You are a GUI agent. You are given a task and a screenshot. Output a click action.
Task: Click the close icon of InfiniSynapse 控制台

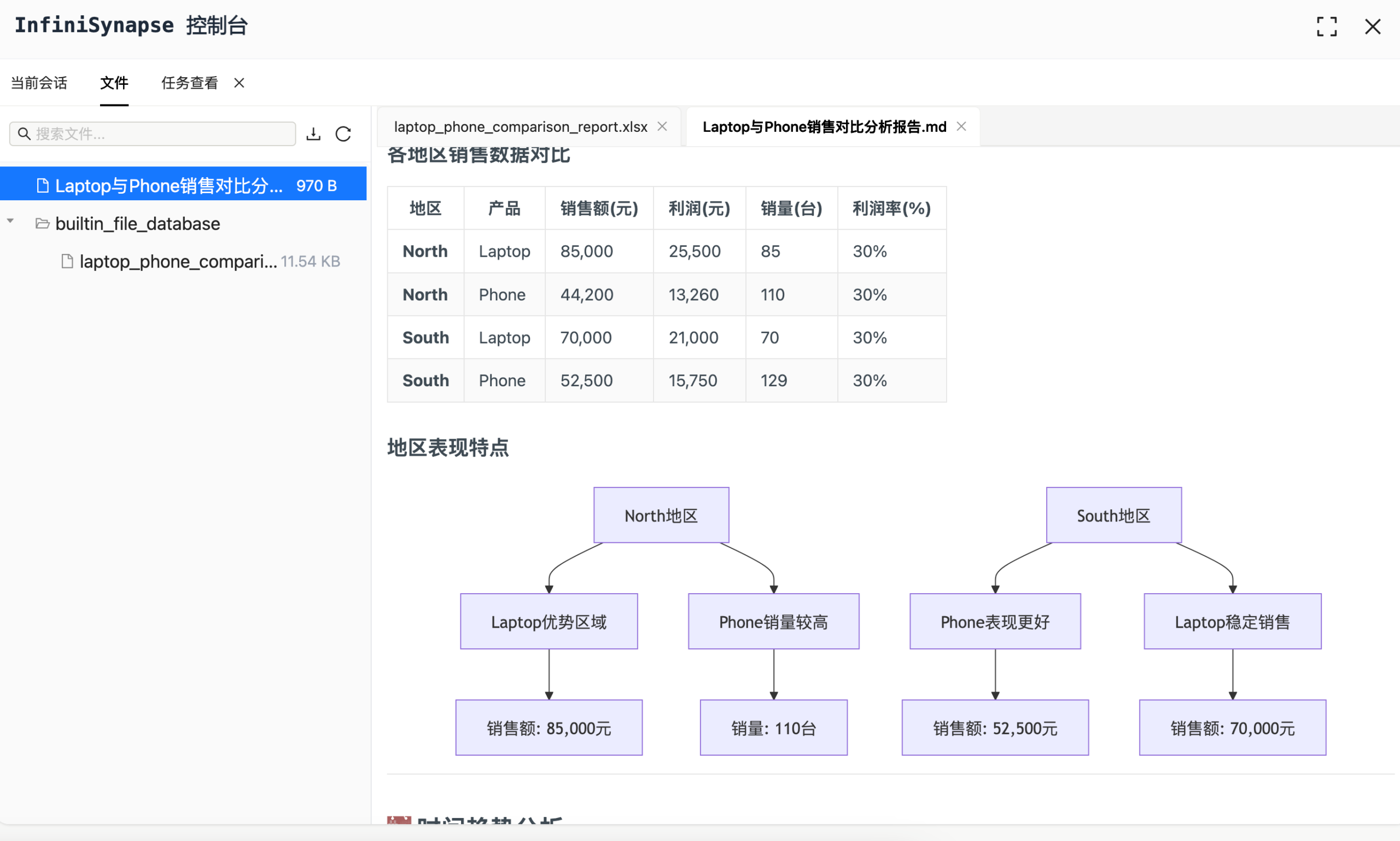coord(1373,26)
